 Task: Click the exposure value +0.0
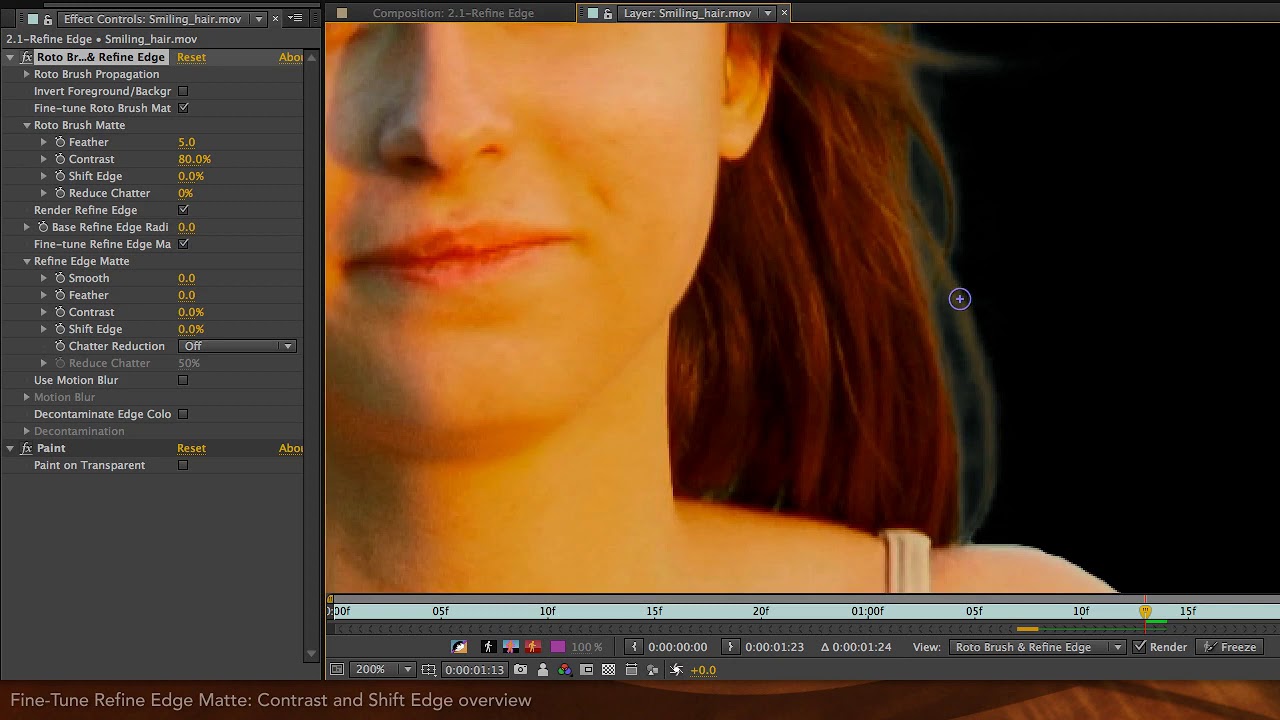[703, 670]
